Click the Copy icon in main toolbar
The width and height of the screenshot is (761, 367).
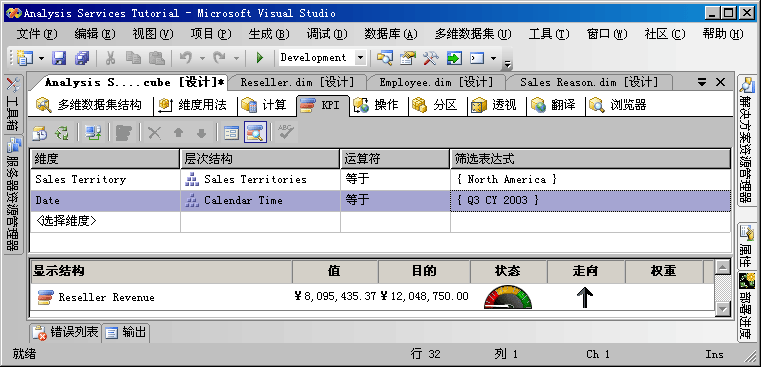pyautogui.click(x=133, y=58)
